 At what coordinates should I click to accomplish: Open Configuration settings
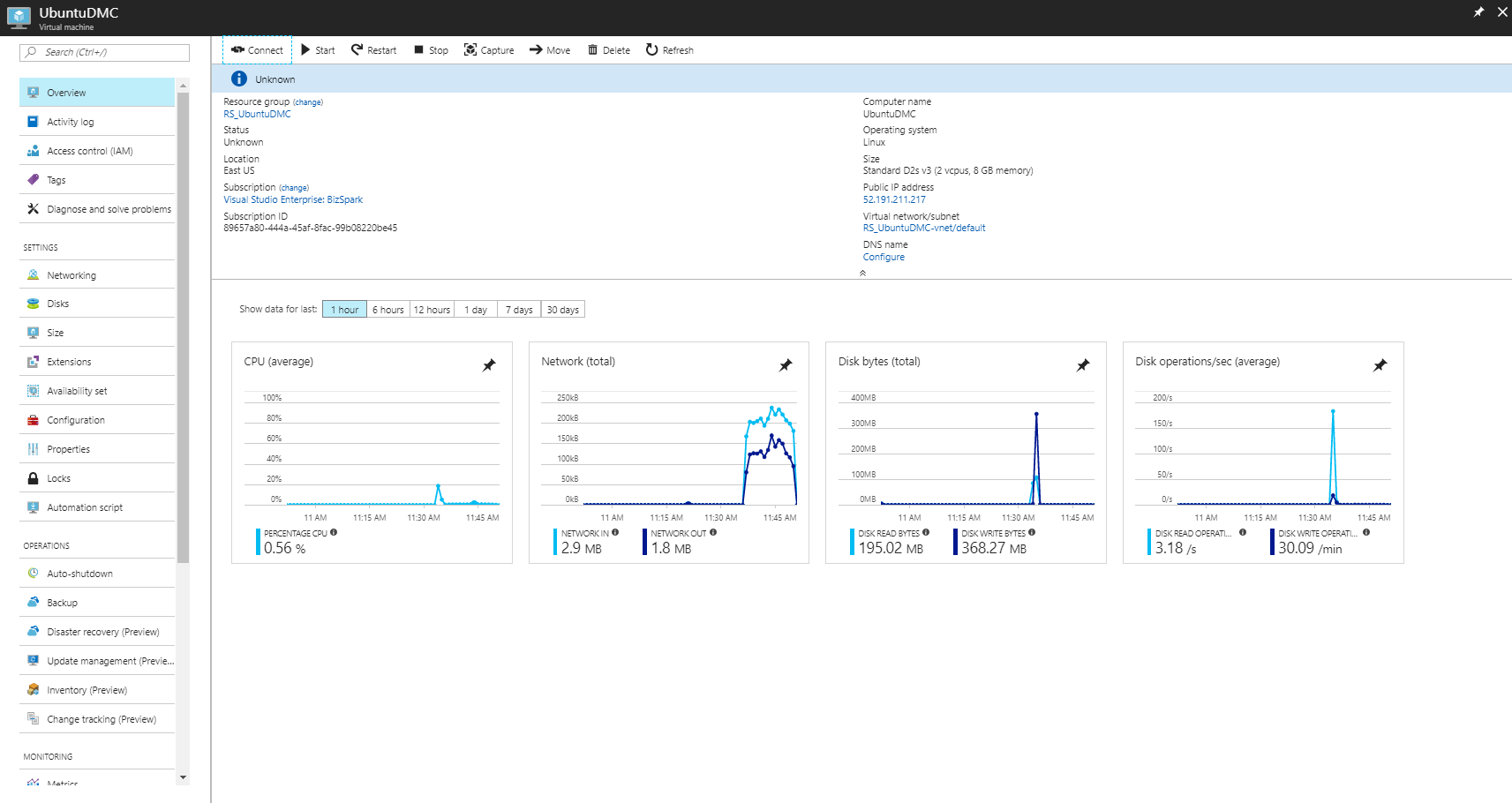(x=97, y=420)
